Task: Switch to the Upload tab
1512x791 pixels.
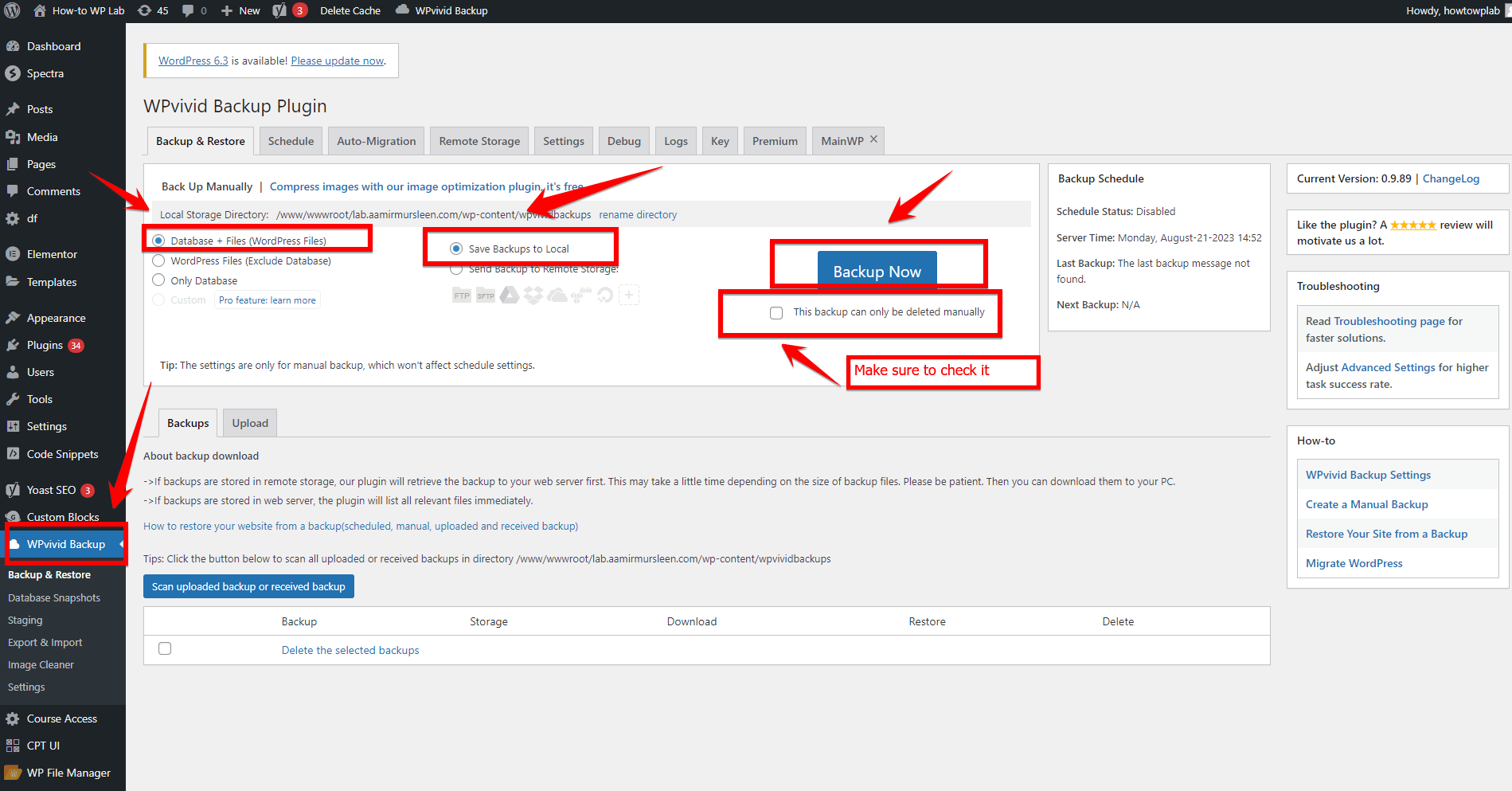Action: point(250,423)
